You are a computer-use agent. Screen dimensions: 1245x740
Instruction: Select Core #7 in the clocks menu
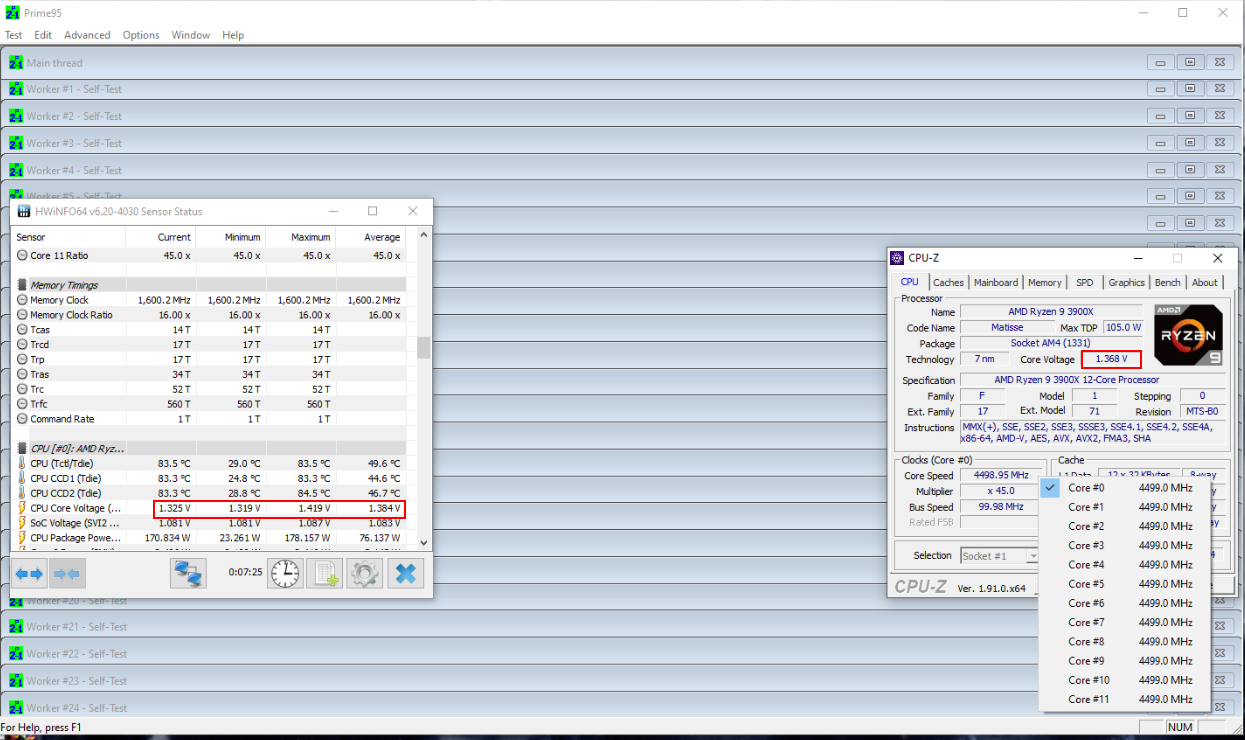[x=1124, y=622]
